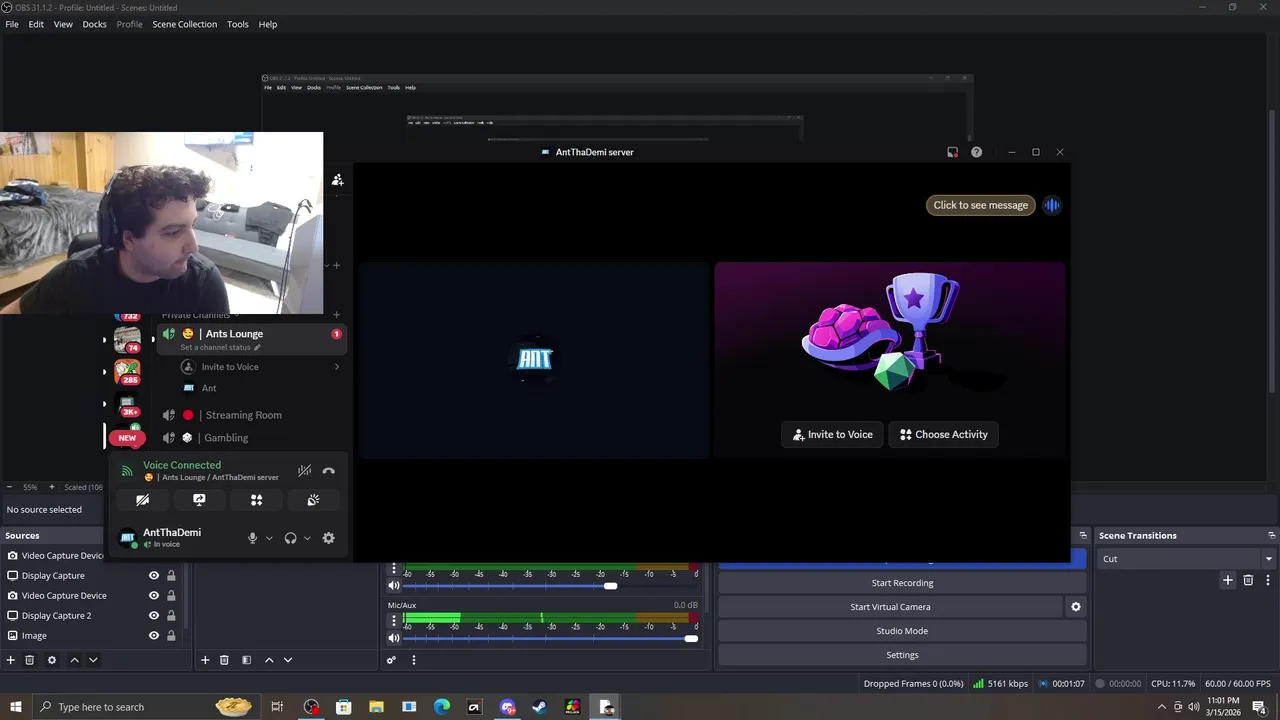Open virtual camera settings gear icon

tap(1076, 607)
